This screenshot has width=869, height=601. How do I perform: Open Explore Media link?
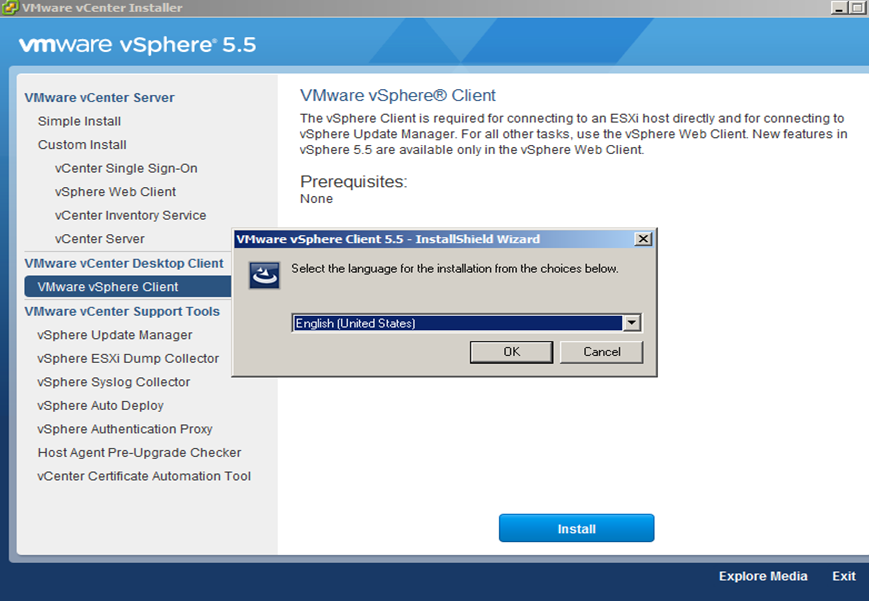click(763, 576)
